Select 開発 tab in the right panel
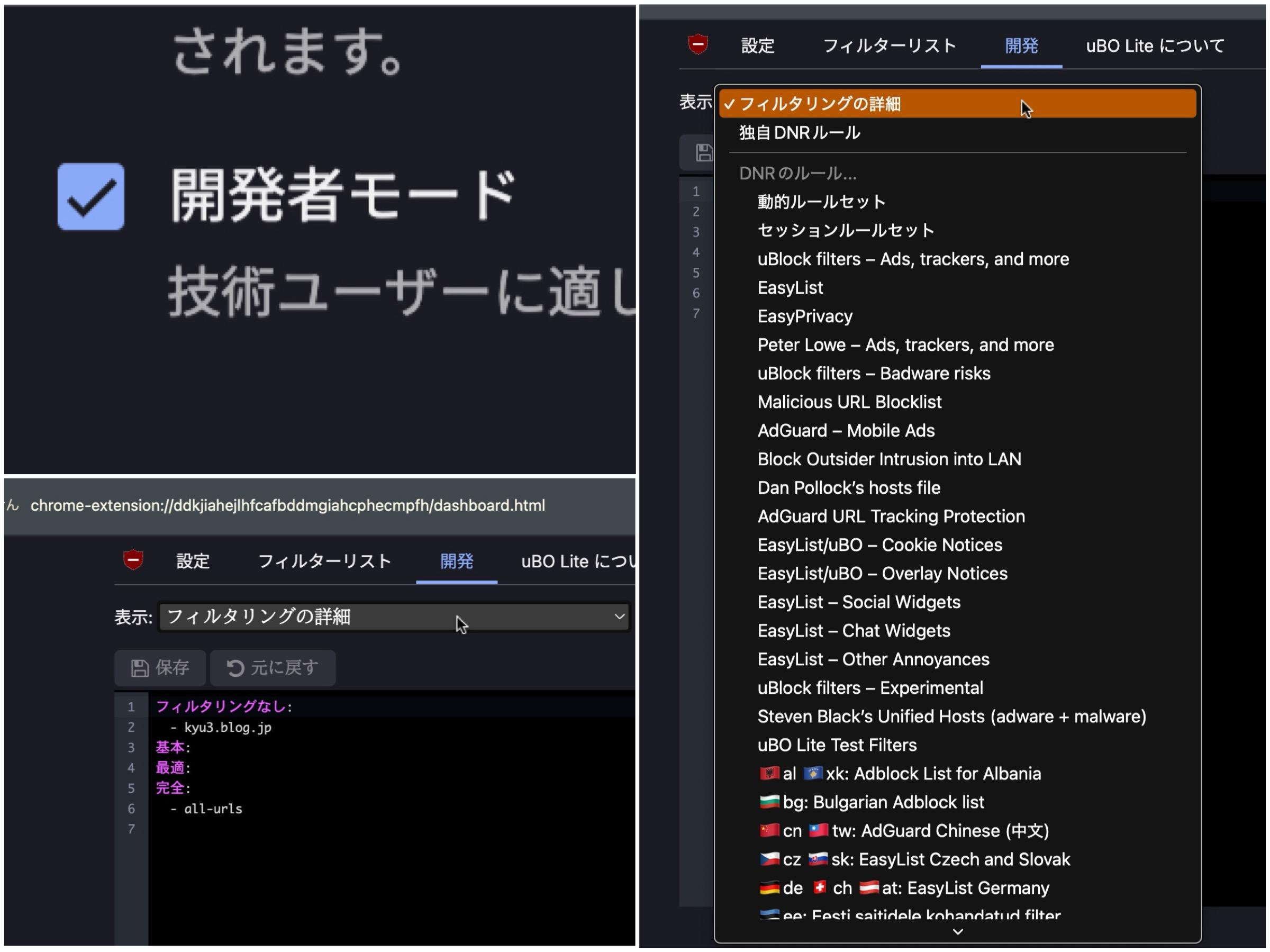Image resolution: width=1270 pixels, height=952 pixels. point(1021,46)
